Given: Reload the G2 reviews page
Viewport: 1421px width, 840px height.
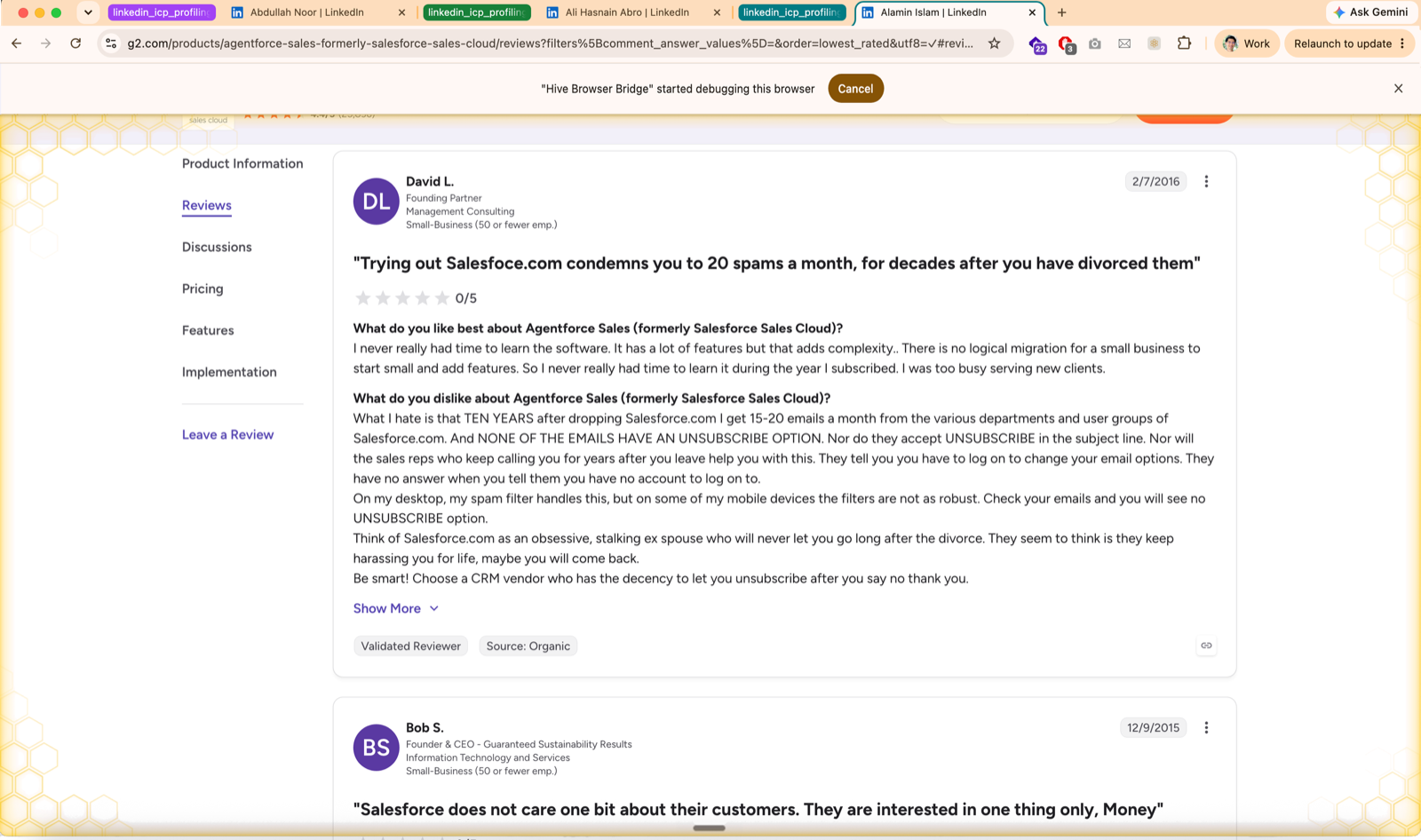Looking at the screenshot, I should (x=75, y=44).
